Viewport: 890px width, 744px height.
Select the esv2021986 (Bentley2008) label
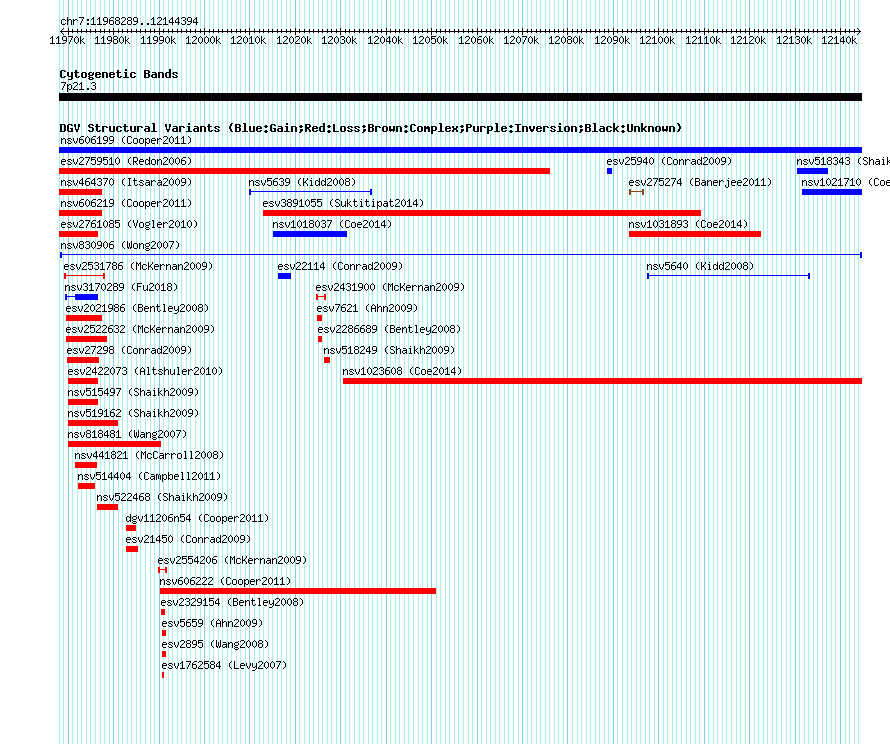click(137, 308)
